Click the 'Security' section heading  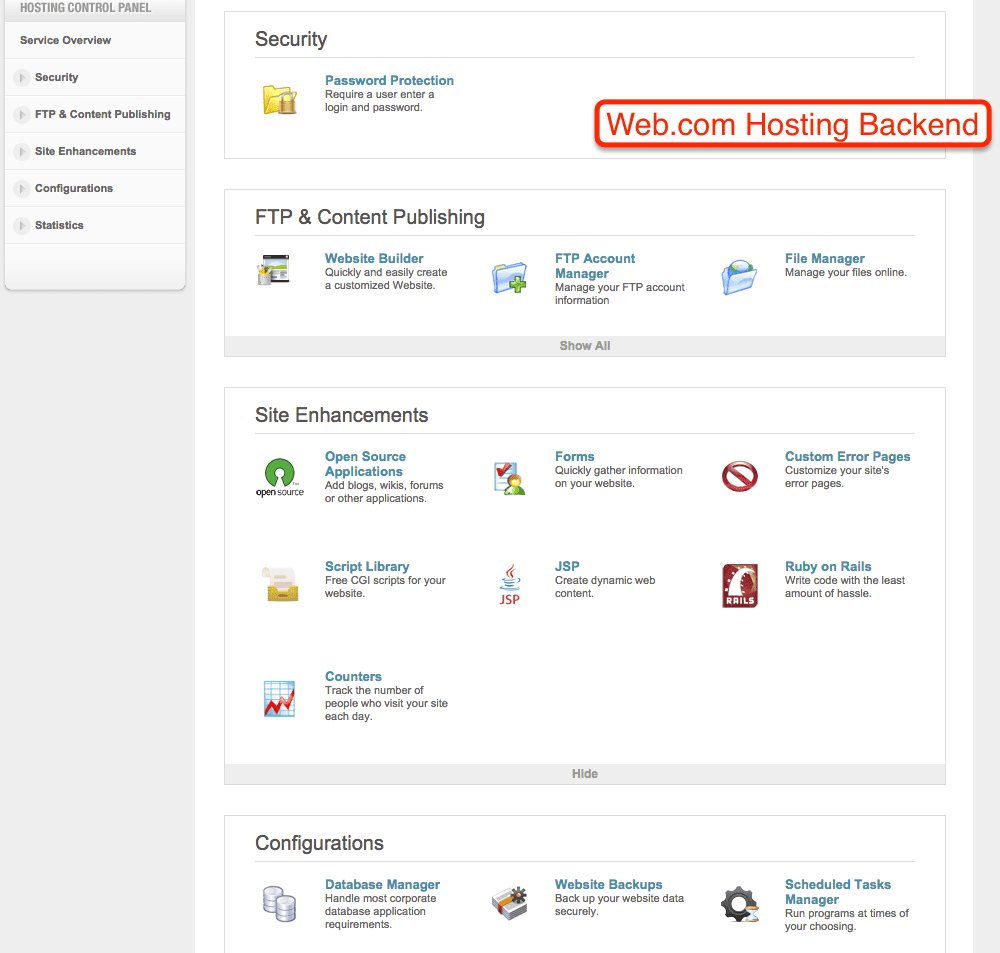pos(291,39)
